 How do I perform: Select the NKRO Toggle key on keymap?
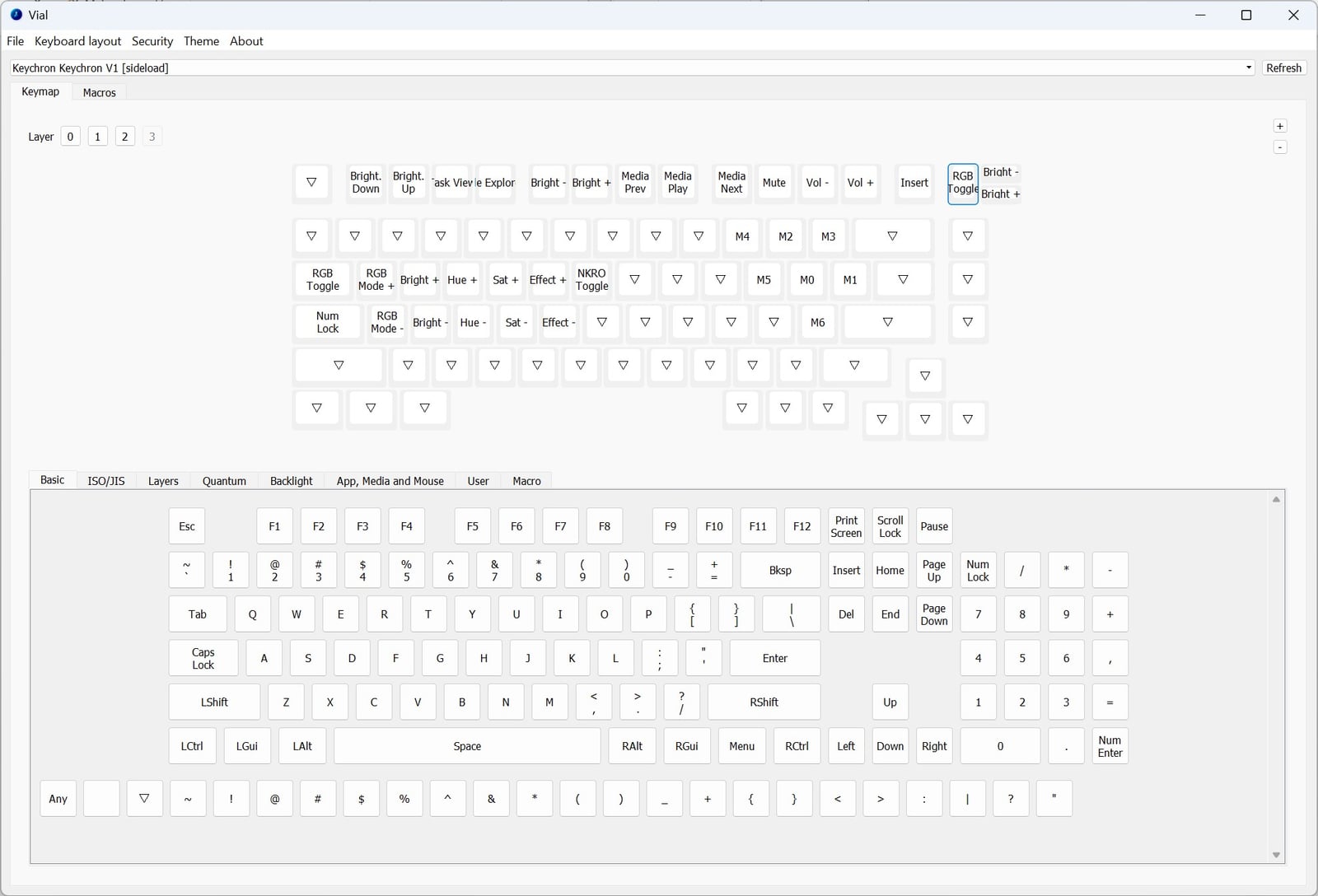click(x=591, y=280)
